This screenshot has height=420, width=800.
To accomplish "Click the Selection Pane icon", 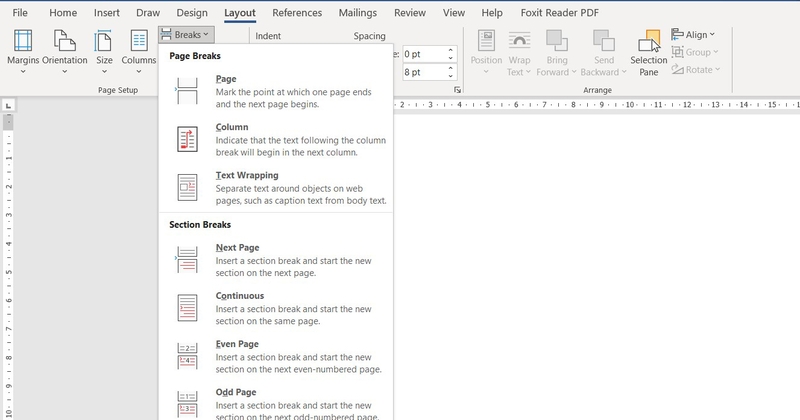I will [x=648, y=41].
